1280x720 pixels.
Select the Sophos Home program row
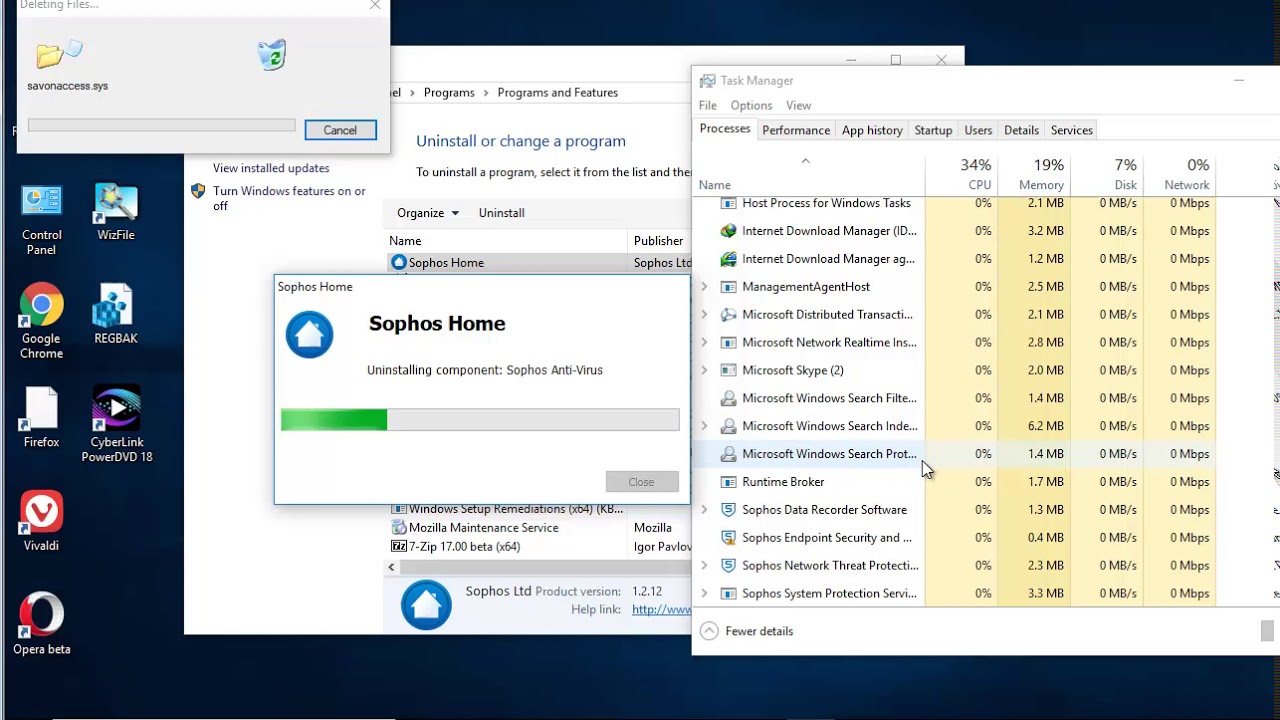[538, 263]
